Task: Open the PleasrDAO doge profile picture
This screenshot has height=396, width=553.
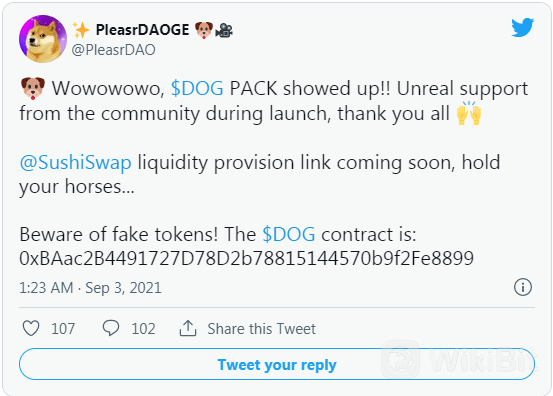Action: click(43, 39)
